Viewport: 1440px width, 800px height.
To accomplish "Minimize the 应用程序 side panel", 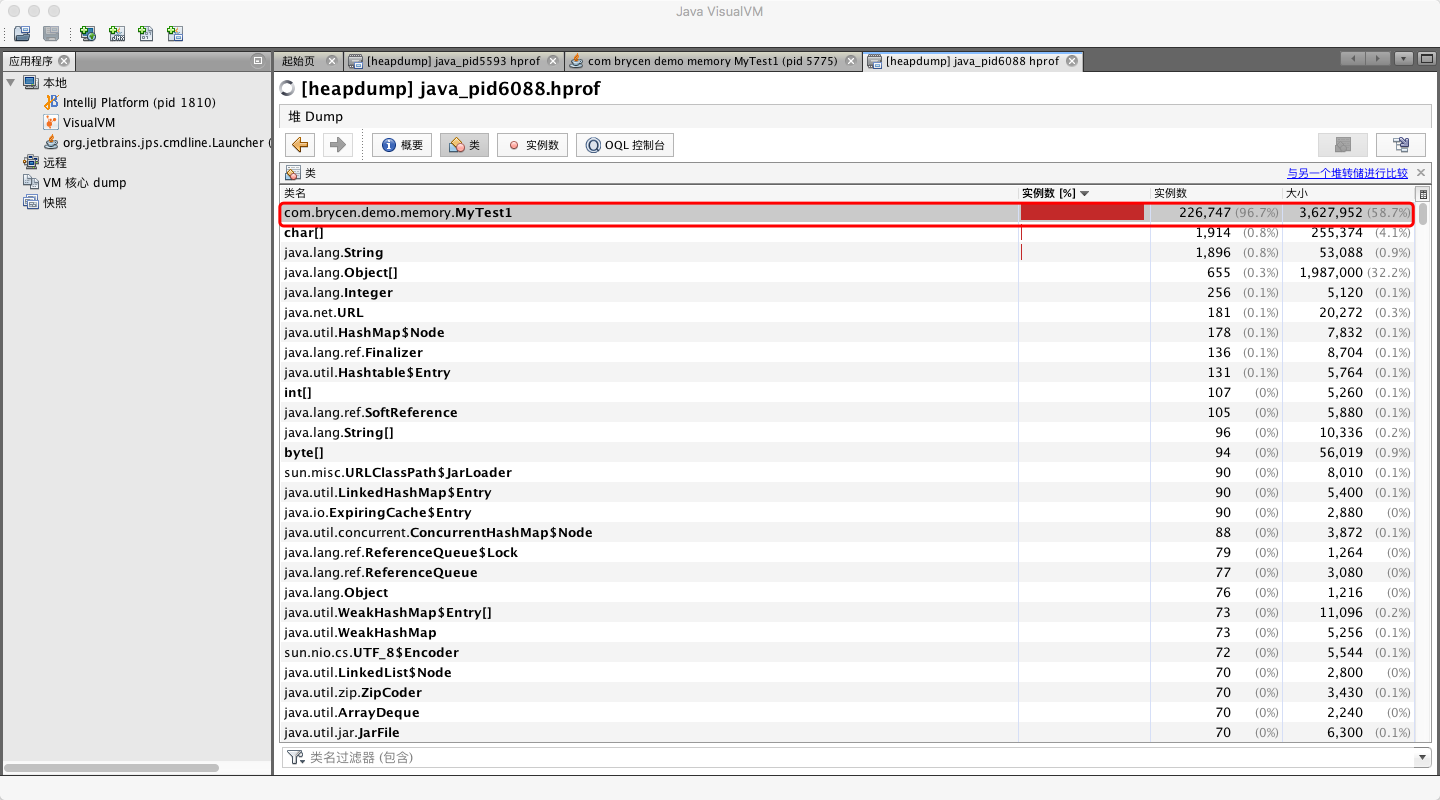I will coord(258,61).
